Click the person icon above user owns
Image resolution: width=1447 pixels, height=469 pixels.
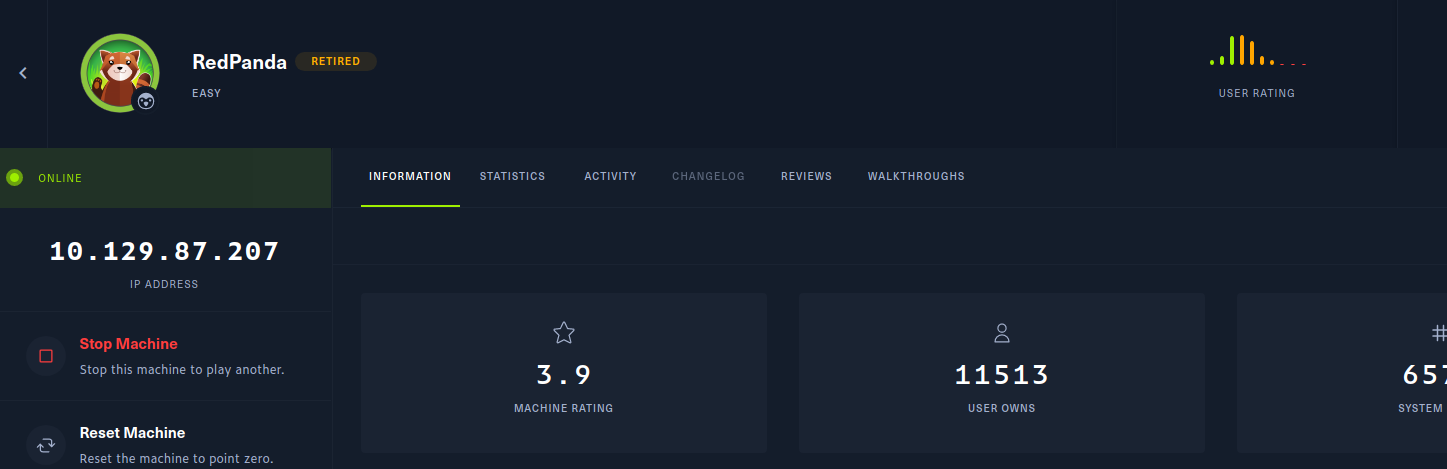coord(1002,333)
